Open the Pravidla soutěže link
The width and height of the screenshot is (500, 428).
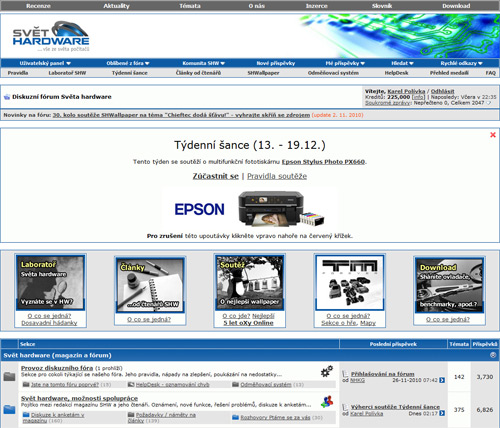click(x=277, y=176)
